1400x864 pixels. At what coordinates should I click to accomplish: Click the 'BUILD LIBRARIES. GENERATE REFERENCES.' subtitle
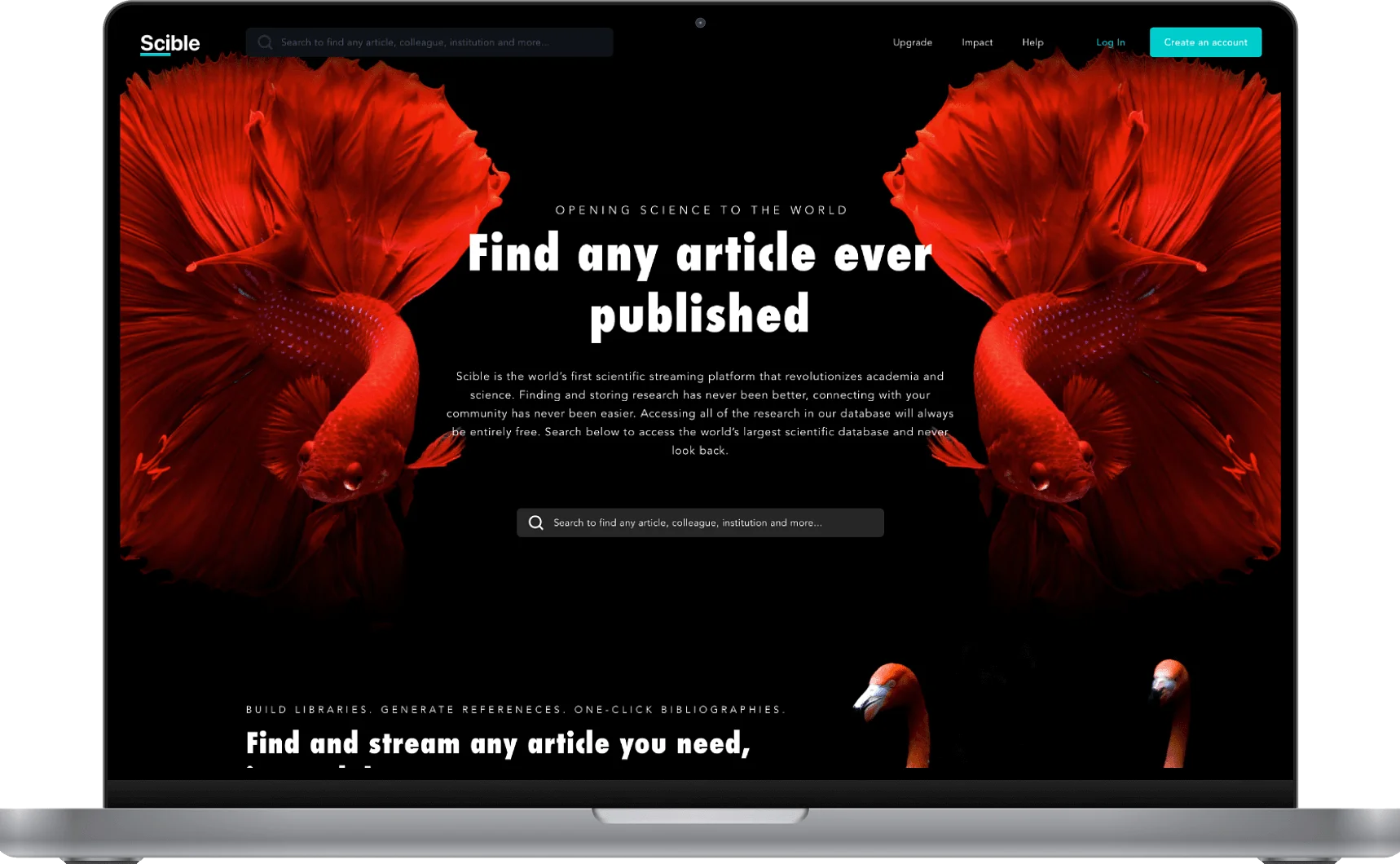[404, 710]
